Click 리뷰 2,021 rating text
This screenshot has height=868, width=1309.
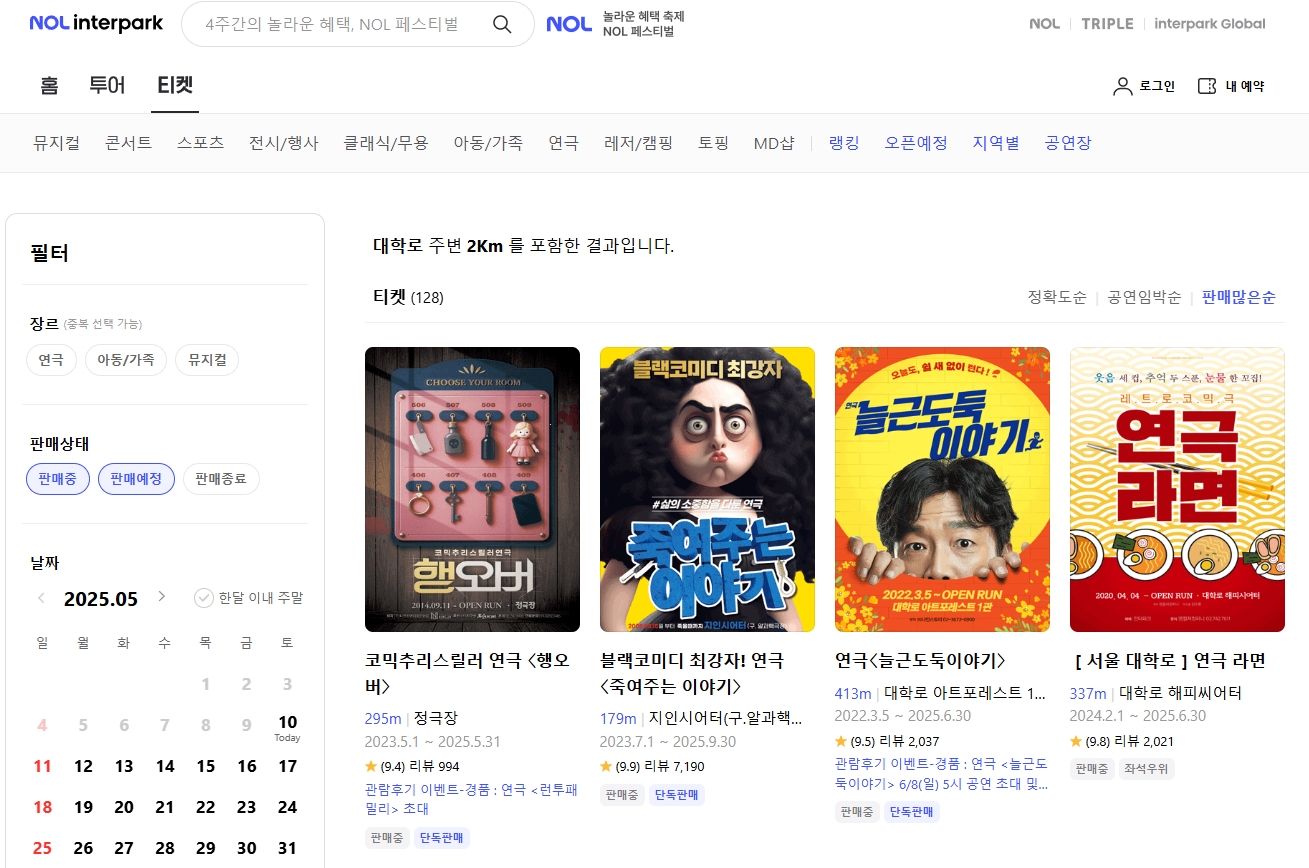coord(1144,741)
